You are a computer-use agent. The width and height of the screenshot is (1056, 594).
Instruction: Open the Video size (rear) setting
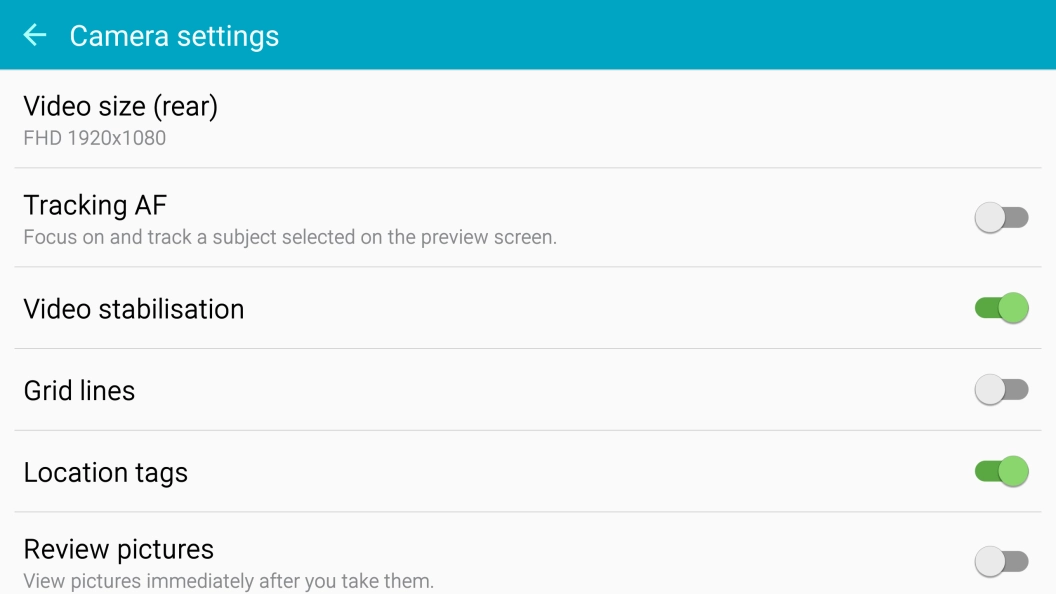121,106
